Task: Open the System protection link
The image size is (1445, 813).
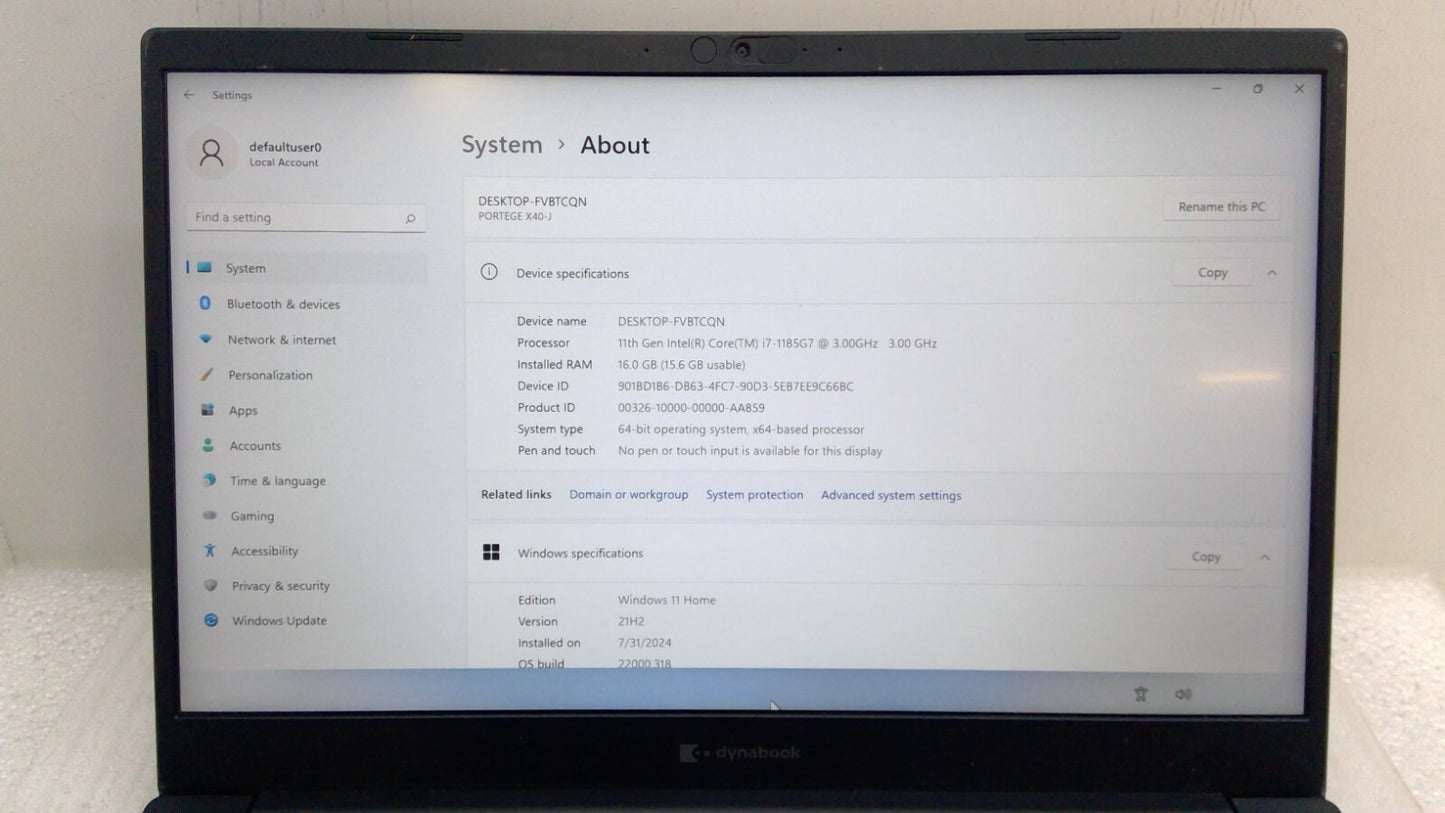Action: [755, 495]
